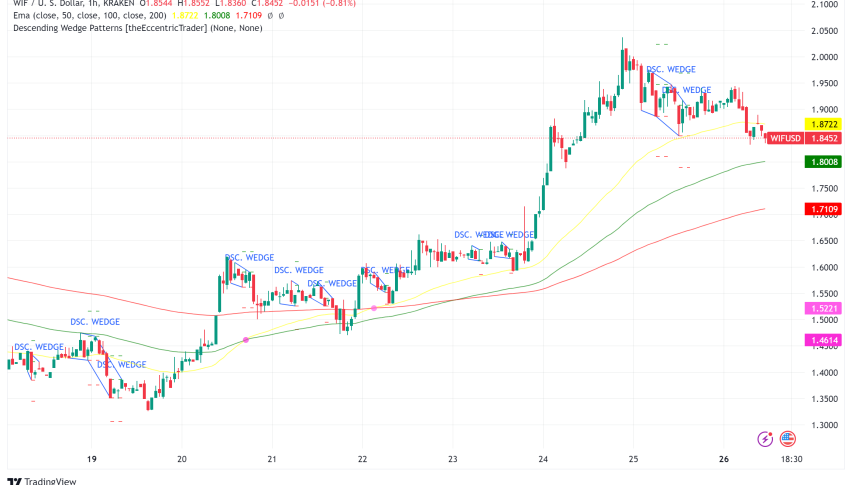Click the magenta 1.4614 price axis label
Image resolution: width=852 pixels, height=485 pixels.
pos(824,341)
